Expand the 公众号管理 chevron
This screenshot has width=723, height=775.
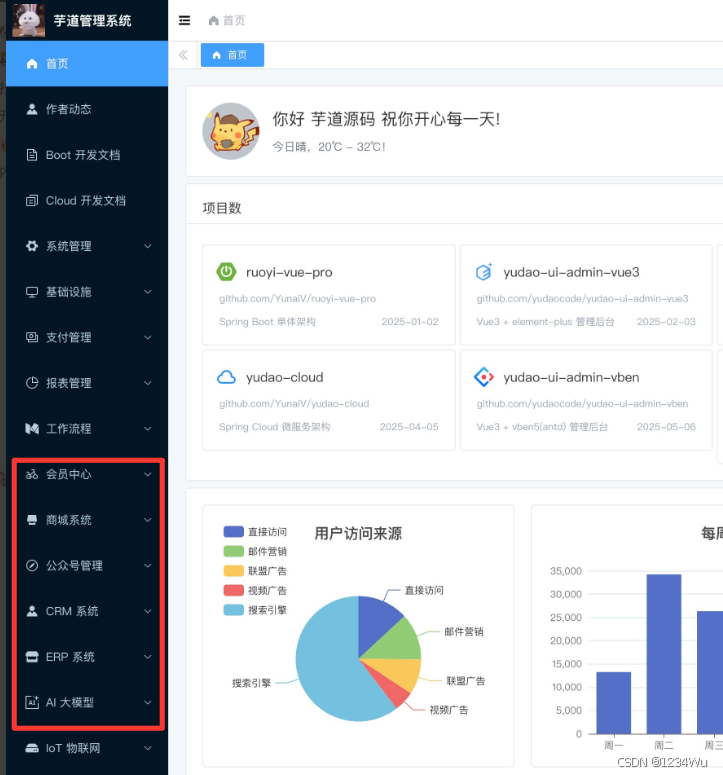148,565
